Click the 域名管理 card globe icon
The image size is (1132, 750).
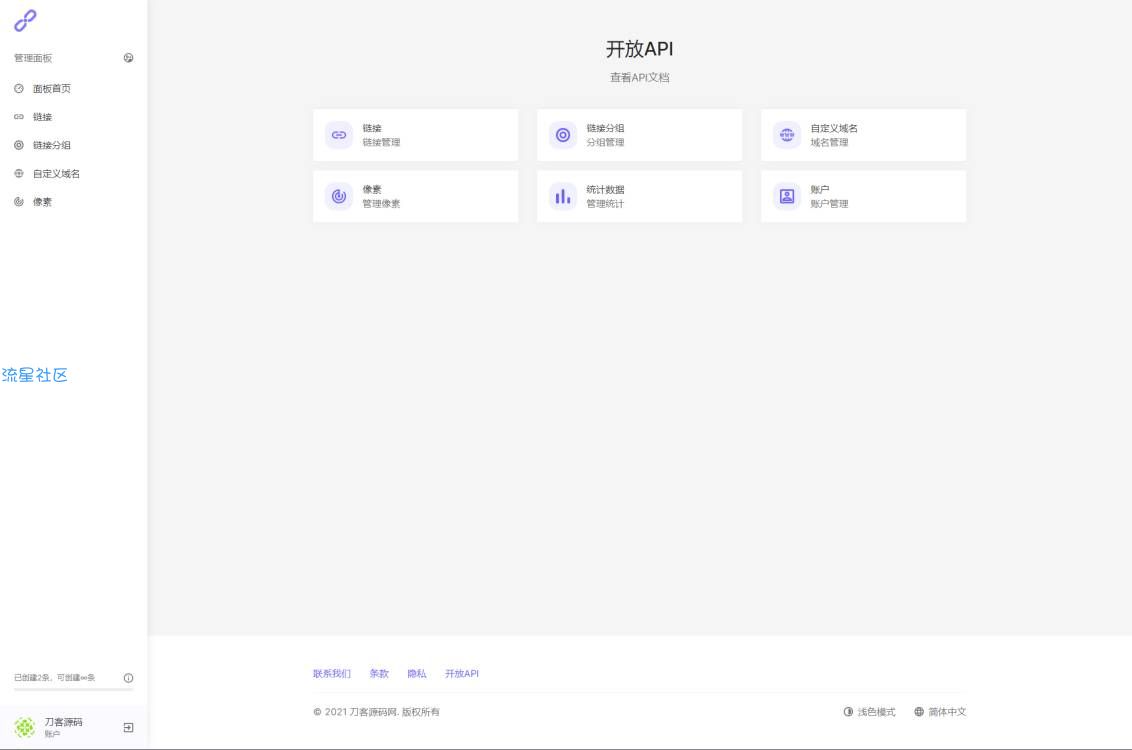[787, 135]
